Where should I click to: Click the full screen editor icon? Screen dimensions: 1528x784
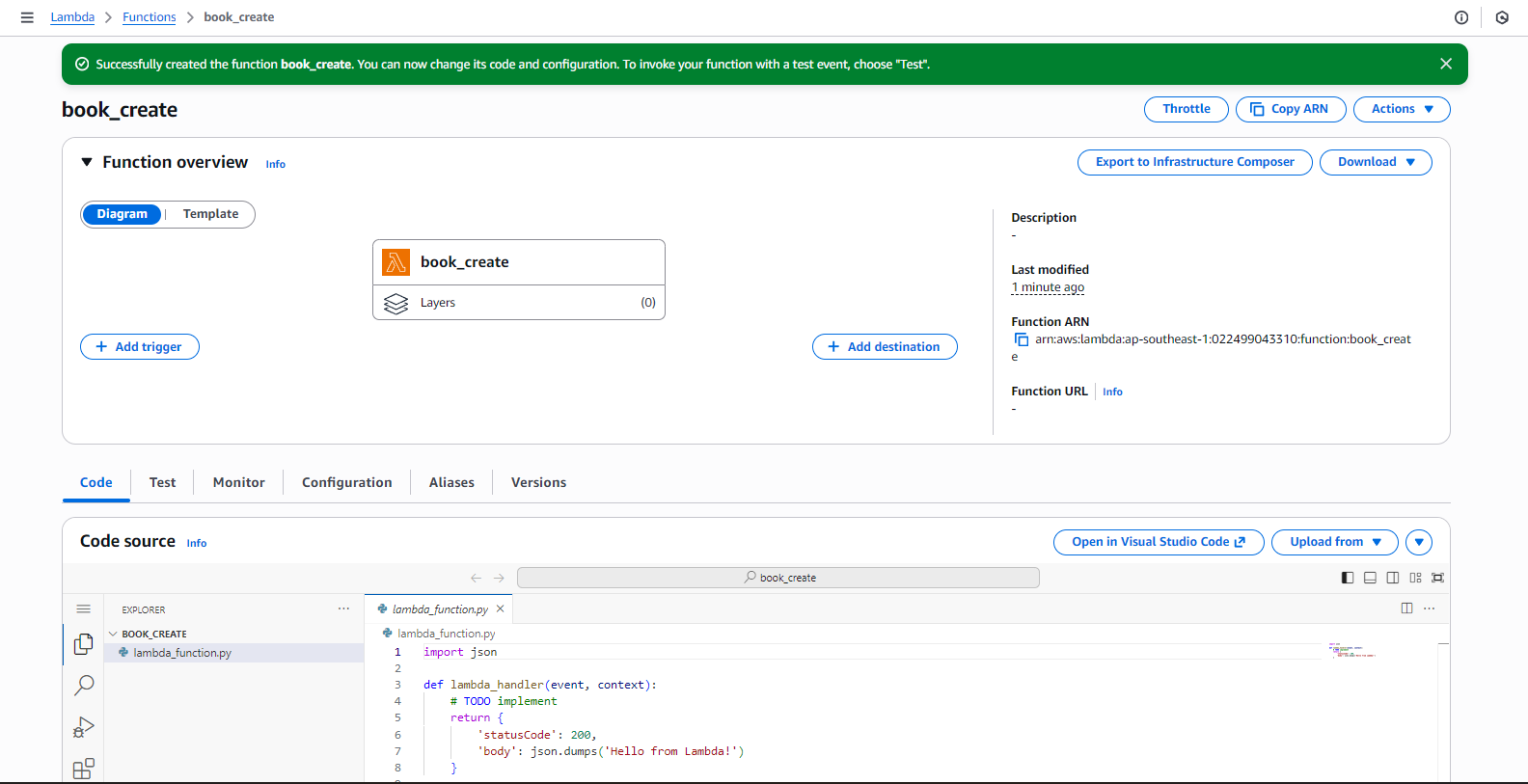point(1438,578)
